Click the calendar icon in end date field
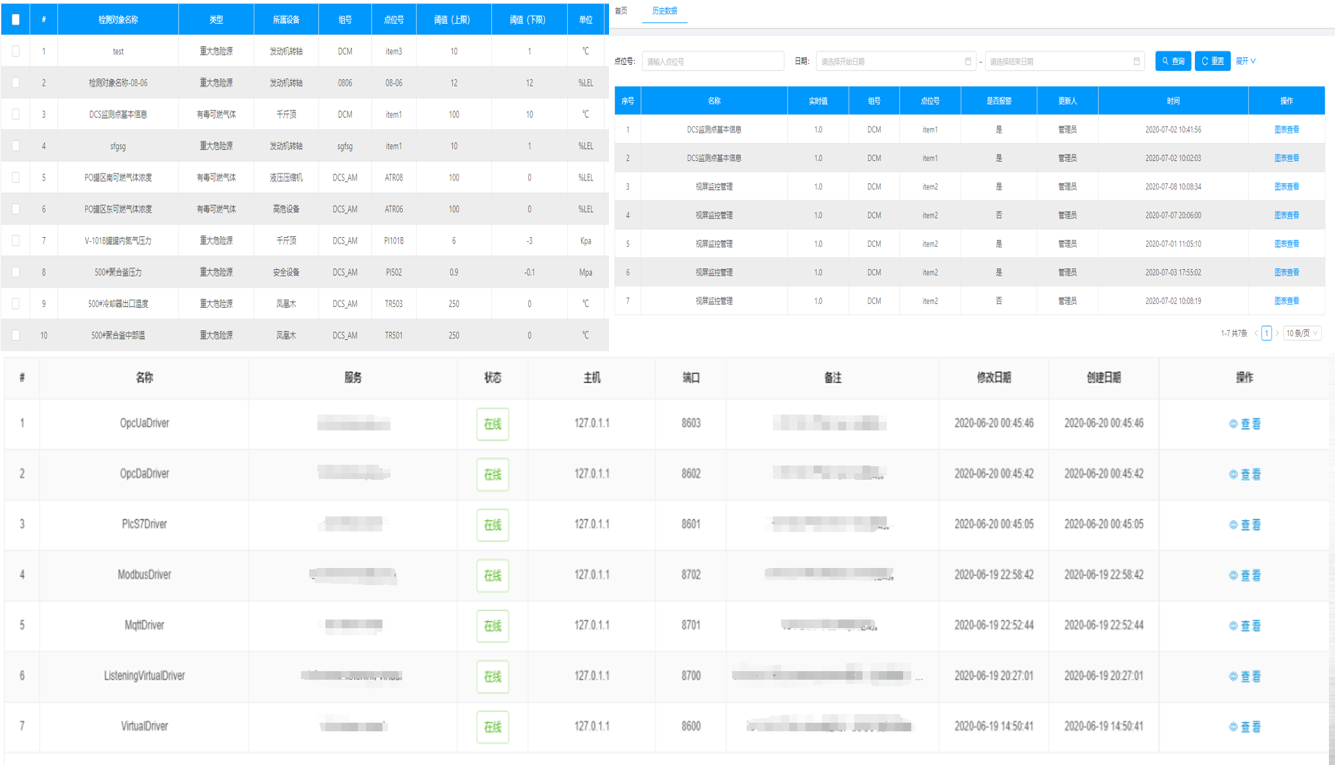This screenshot has width=1335, height=765. pos(1136,62)
